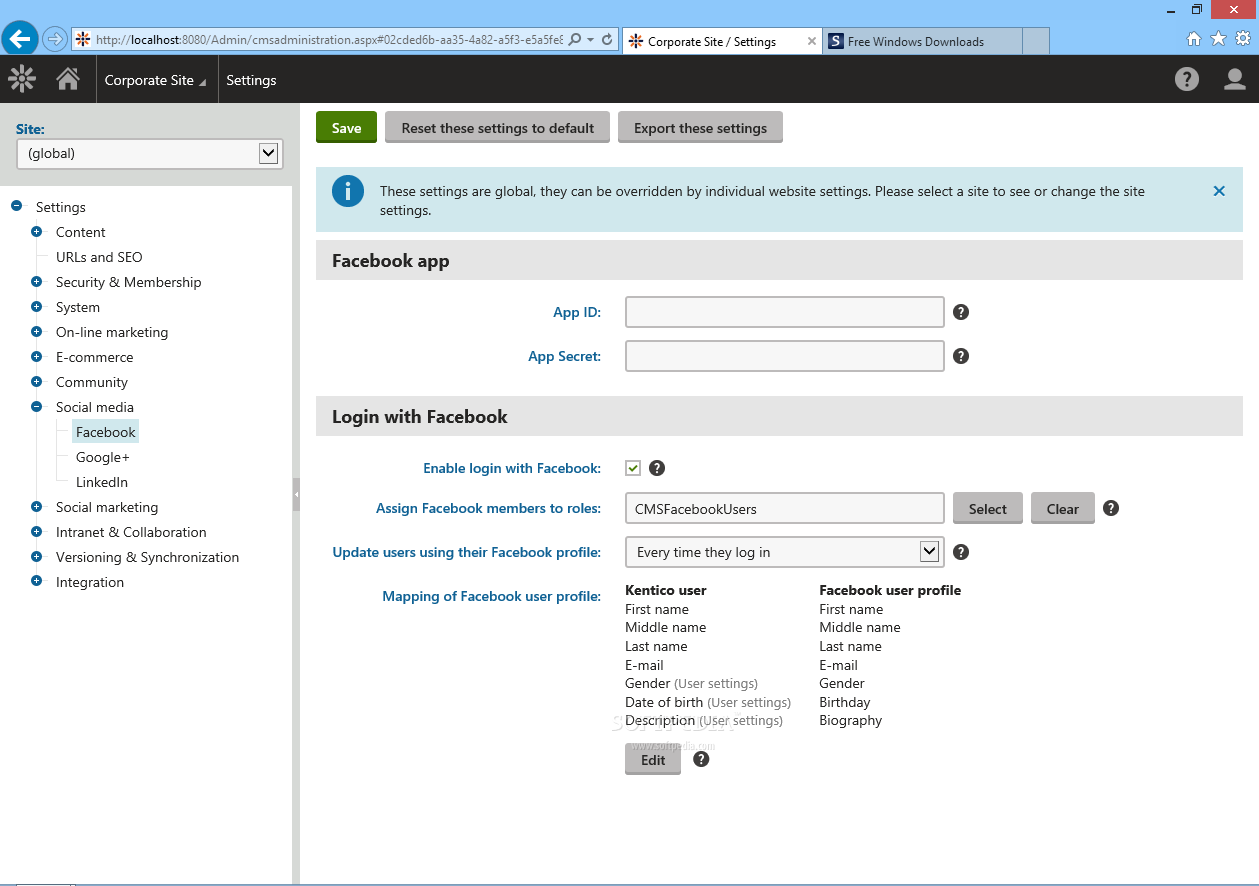Show help tooltip for App ID

(x=961, y=312)
